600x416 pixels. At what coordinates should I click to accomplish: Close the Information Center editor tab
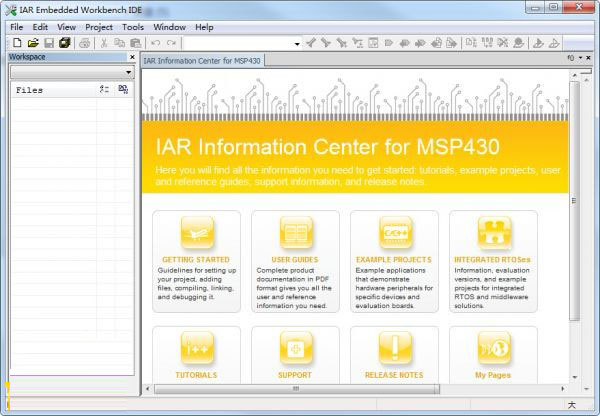589,58
